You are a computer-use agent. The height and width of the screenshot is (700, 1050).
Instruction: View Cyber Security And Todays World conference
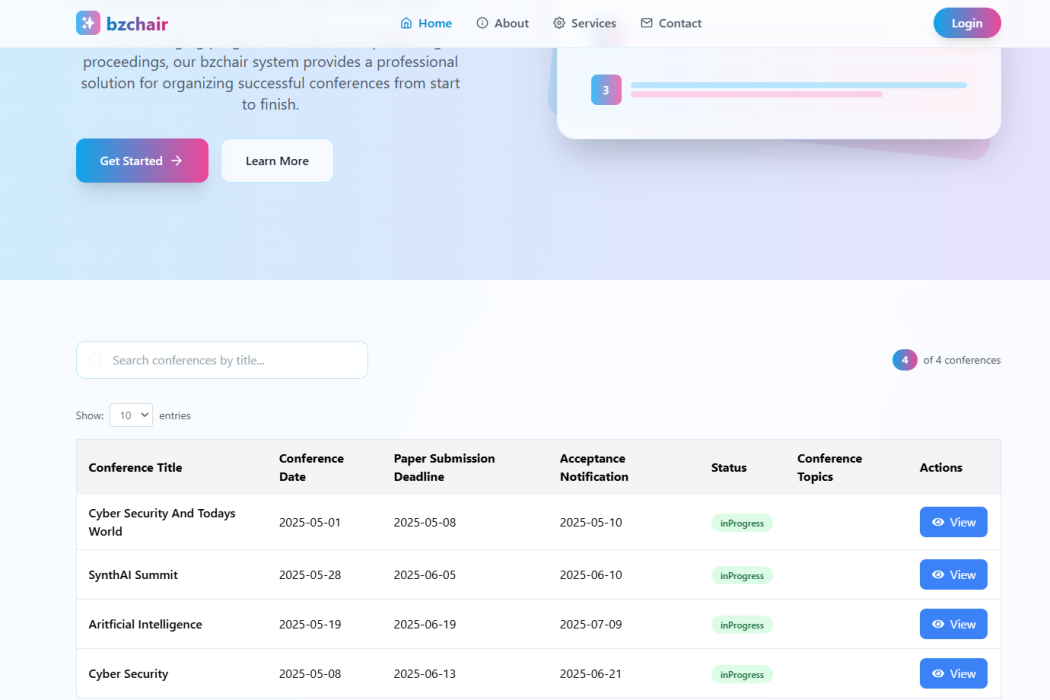[953, 522]
